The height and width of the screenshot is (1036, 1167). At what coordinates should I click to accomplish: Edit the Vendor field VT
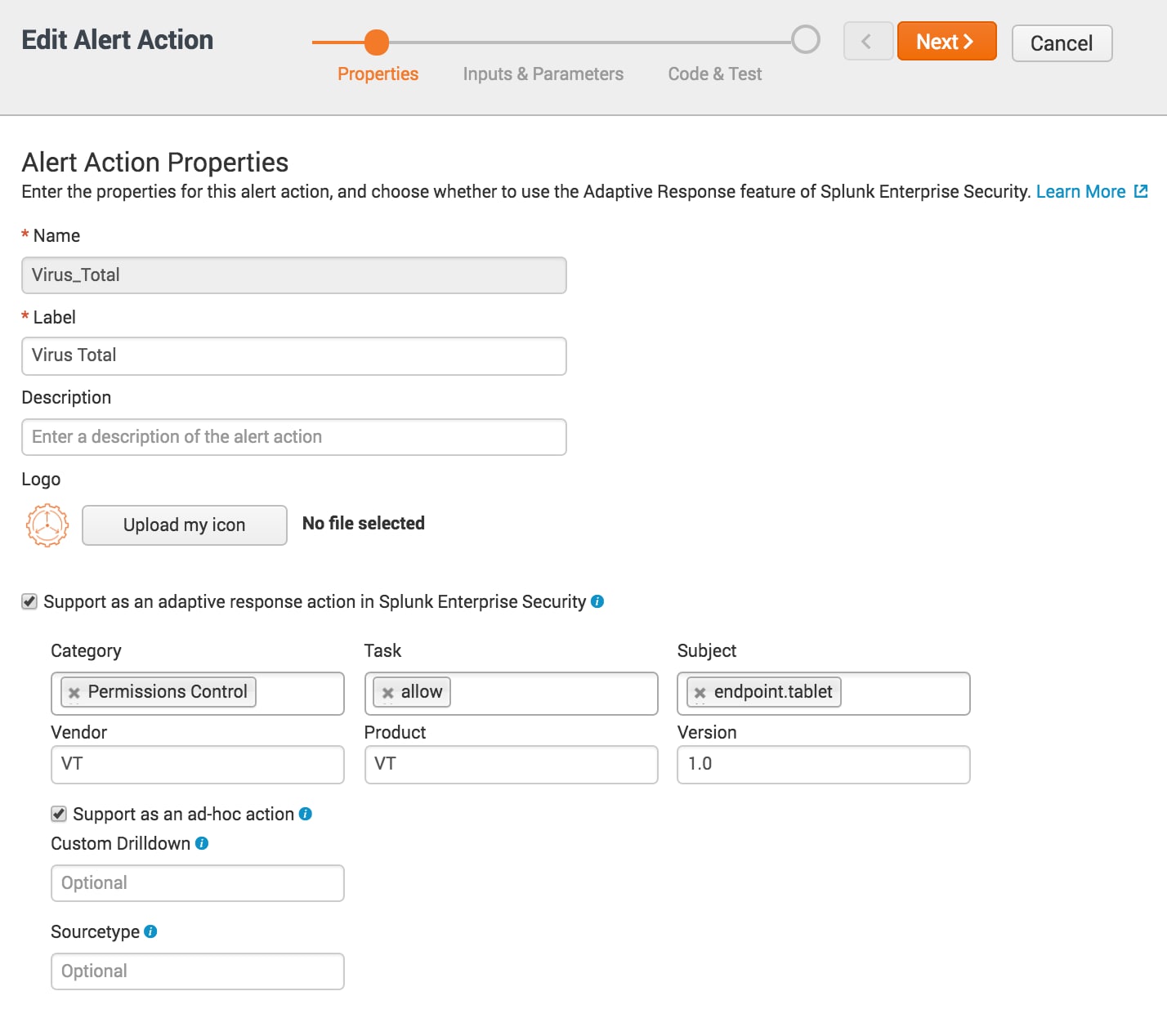coord(198,765)
